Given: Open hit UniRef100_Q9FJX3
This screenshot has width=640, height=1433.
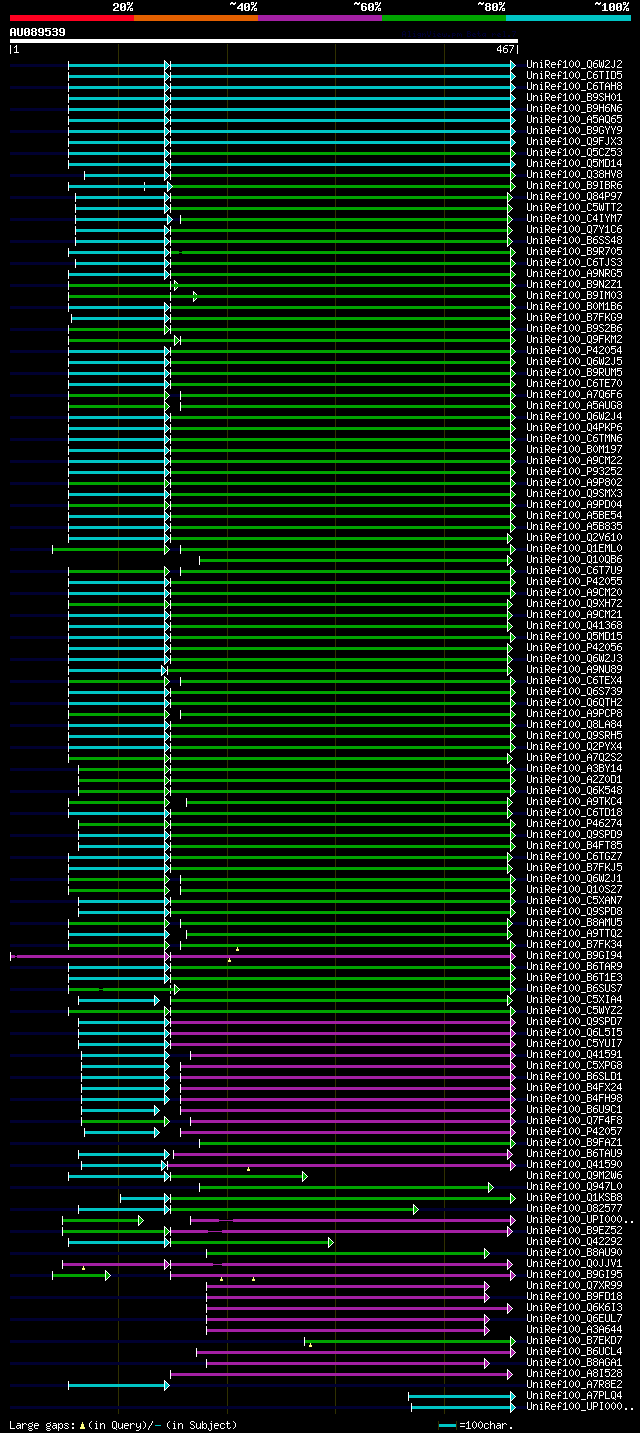Looking at the screenshot, I should tap(574, 141).
